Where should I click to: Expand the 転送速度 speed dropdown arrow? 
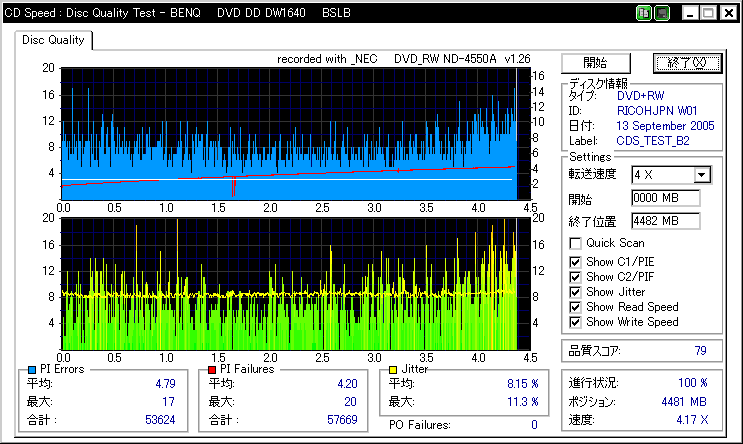702,175
